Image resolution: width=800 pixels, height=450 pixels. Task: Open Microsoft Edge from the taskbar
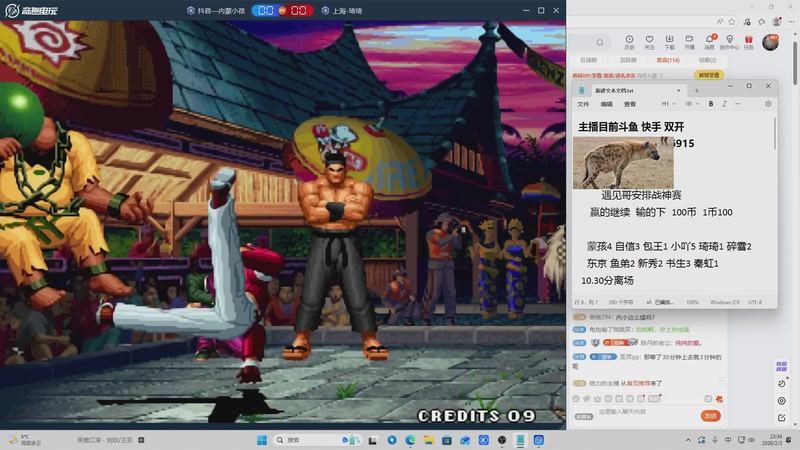(410, 440)
